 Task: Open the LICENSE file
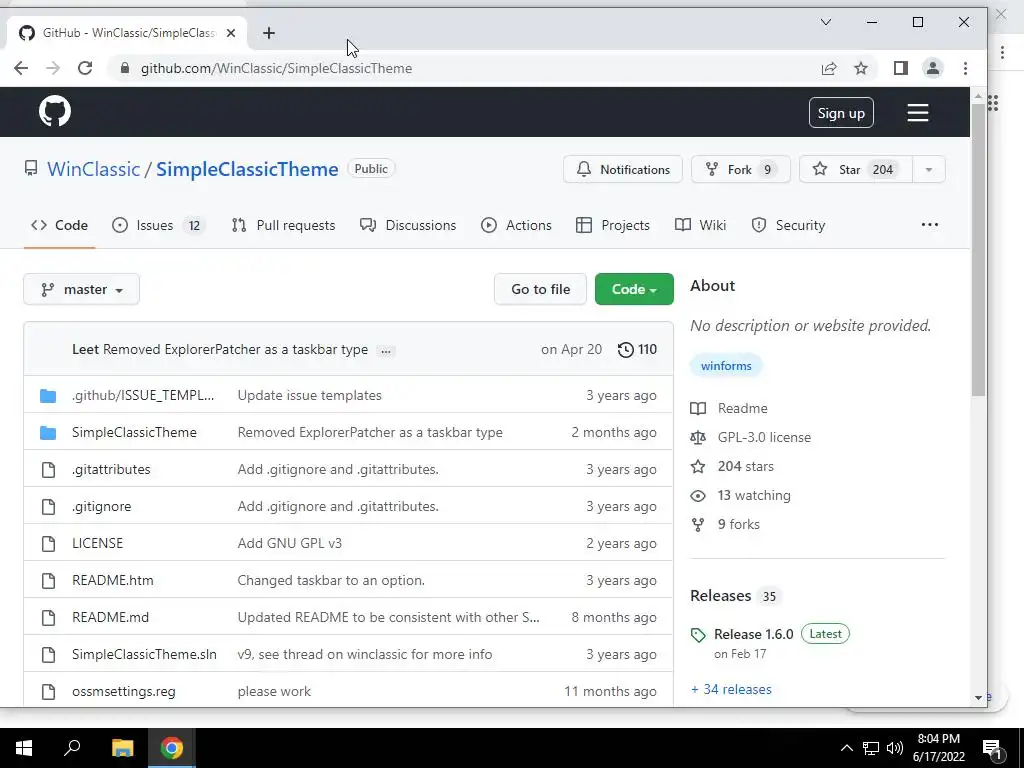(97, 543)
